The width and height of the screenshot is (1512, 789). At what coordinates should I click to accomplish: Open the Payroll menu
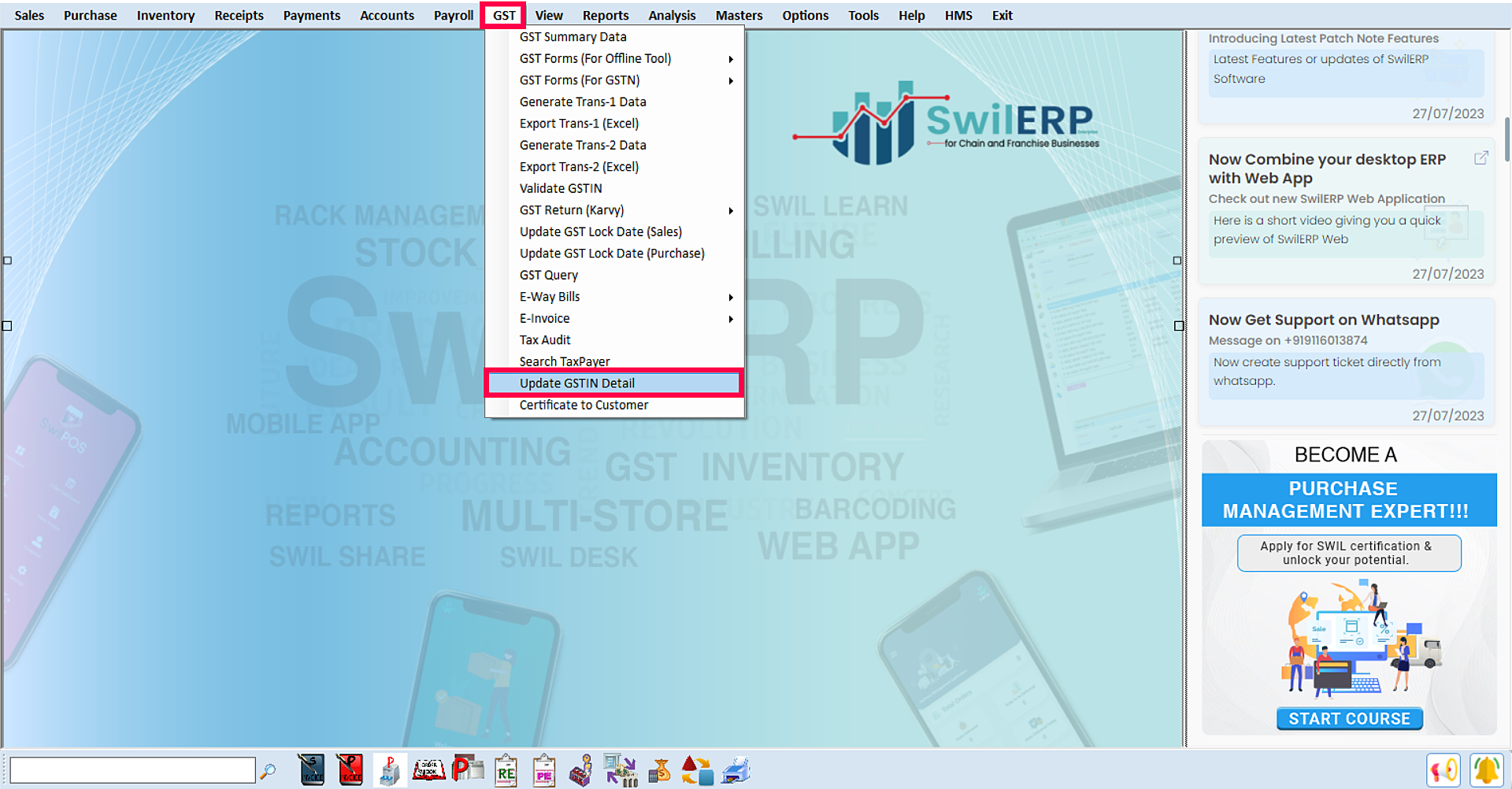coord(454,15)
